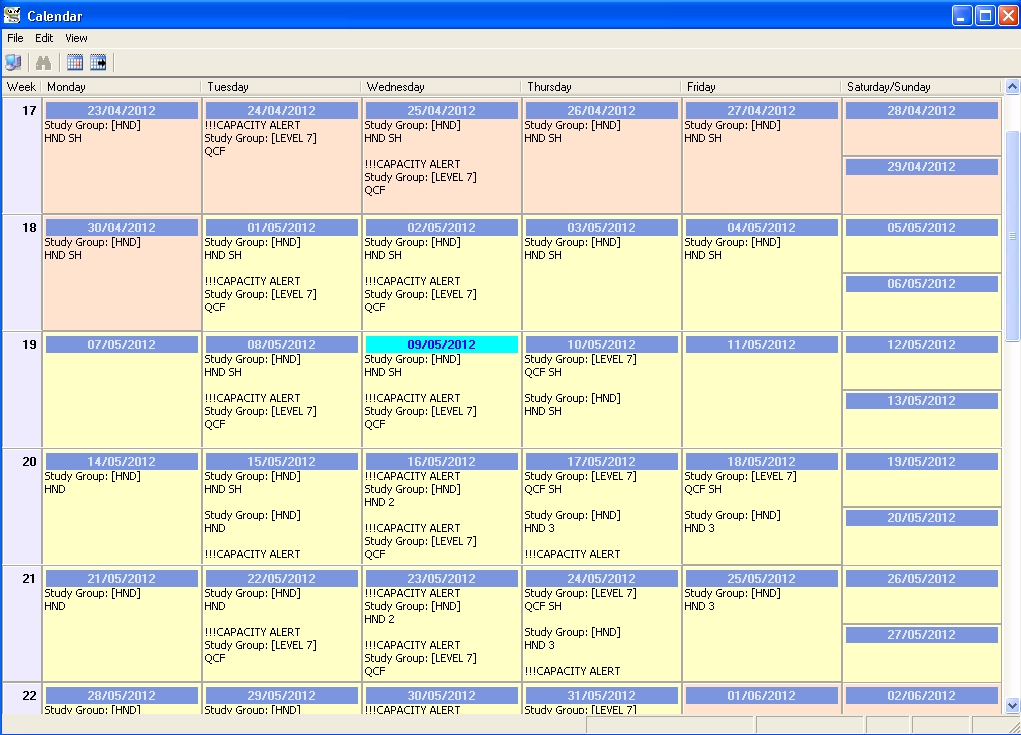This screenshot has height=735, width=1021.
Task: Select the date header 18/05/2012
Action: point(761,462)
